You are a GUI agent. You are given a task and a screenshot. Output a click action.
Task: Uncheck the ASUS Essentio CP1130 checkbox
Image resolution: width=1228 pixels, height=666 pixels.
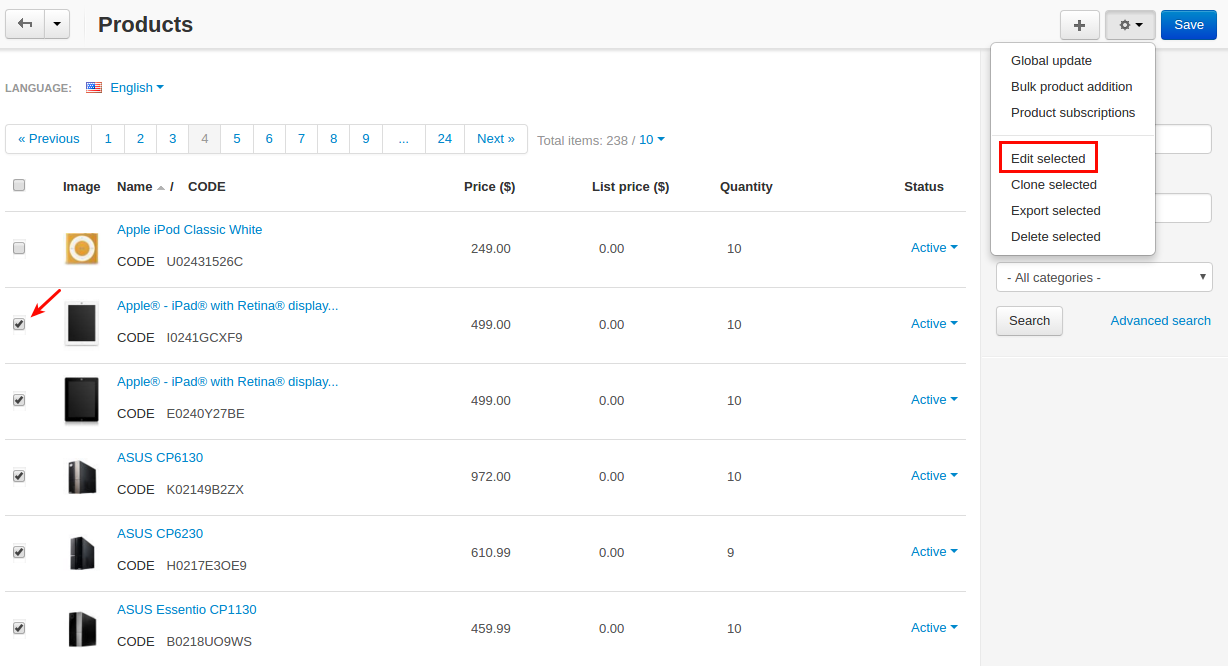point(19,628)
